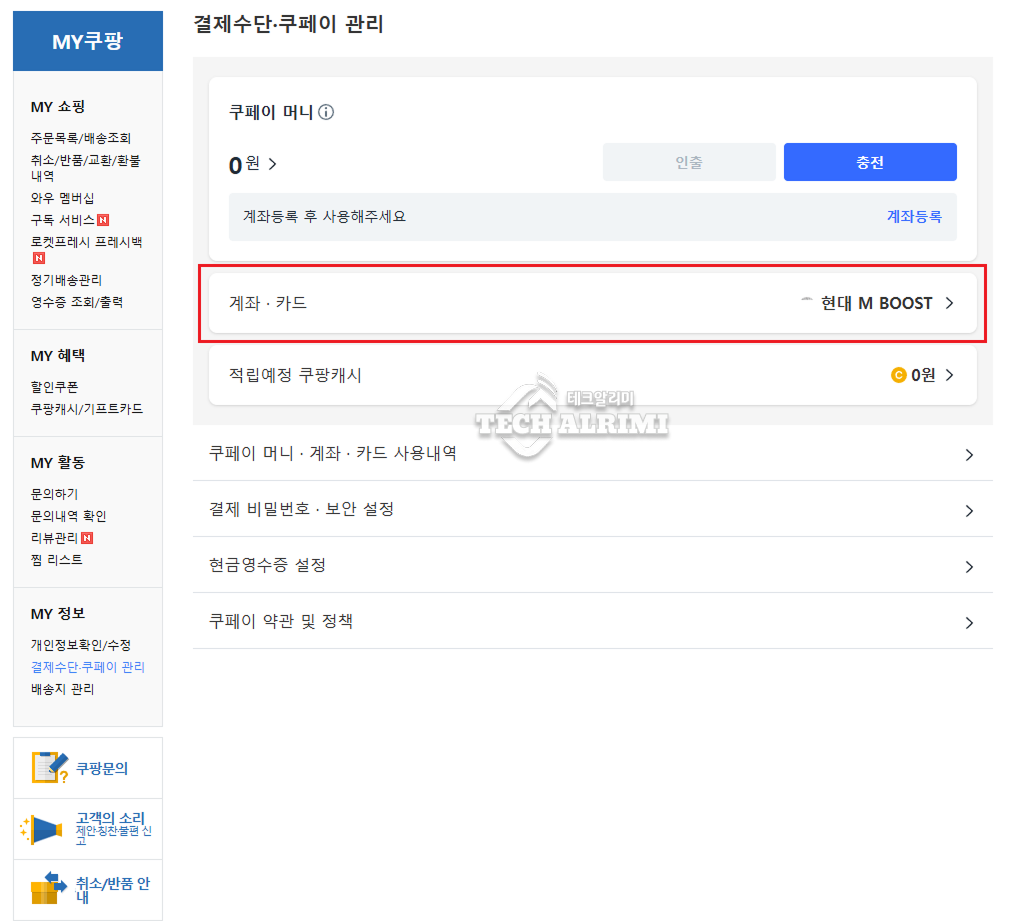Select 영수증 조회/출력

click(77, 302)
